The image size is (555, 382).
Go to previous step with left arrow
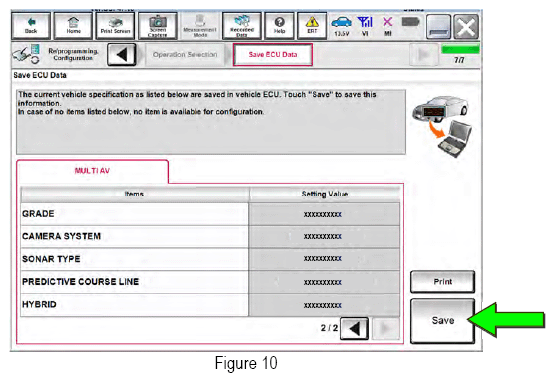(122, 55)
